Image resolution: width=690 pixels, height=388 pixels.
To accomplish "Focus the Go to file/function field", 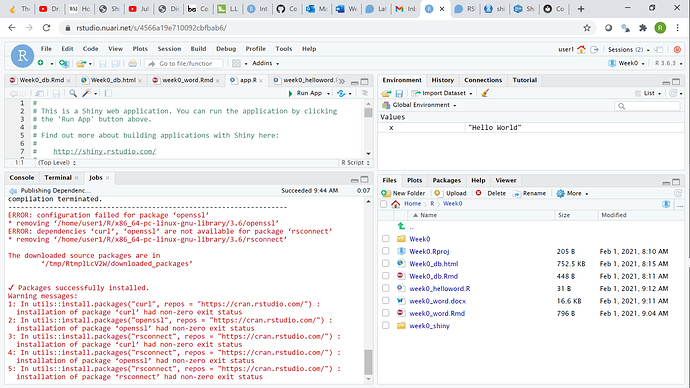I will click(184, 63).
